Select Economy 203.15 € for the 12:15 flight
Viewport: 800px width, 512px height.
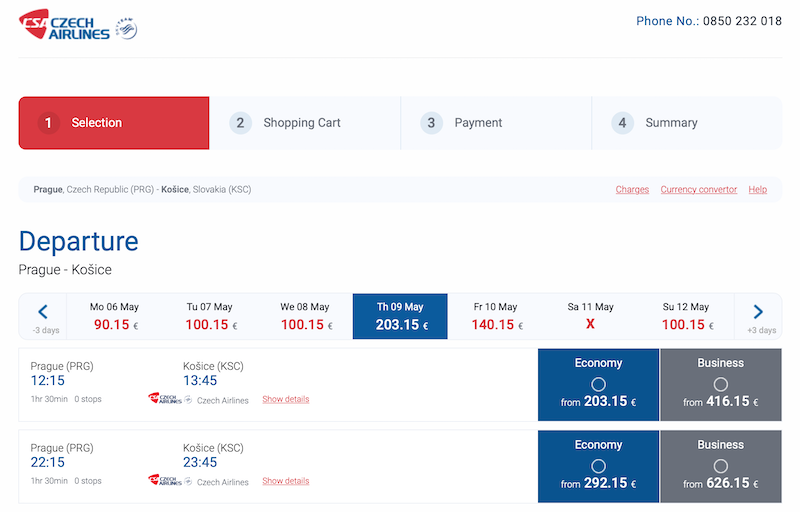pos(598,385)
